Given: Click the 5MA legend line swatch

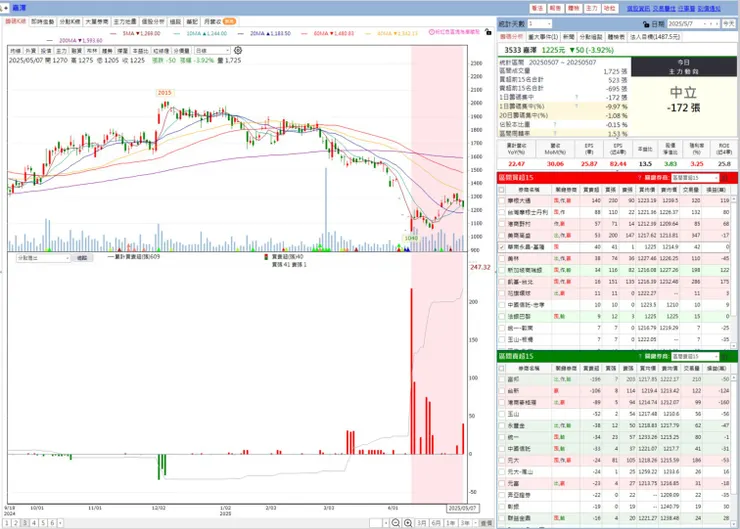Looking at the screenshot, I should pos(113,34).
